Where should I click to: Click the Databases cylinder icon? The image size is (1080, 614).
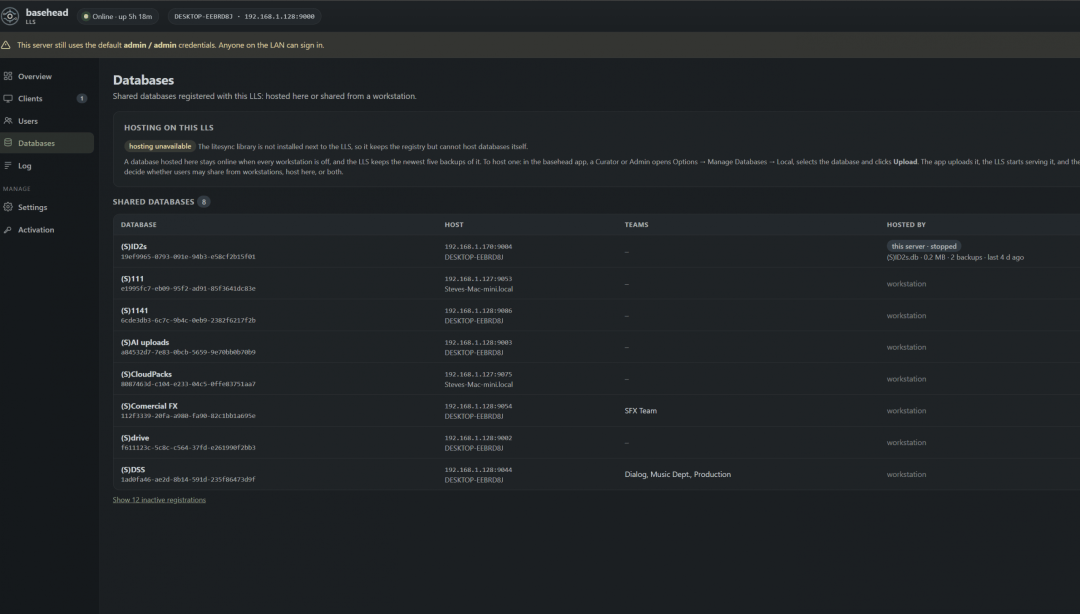coord(8,143)
